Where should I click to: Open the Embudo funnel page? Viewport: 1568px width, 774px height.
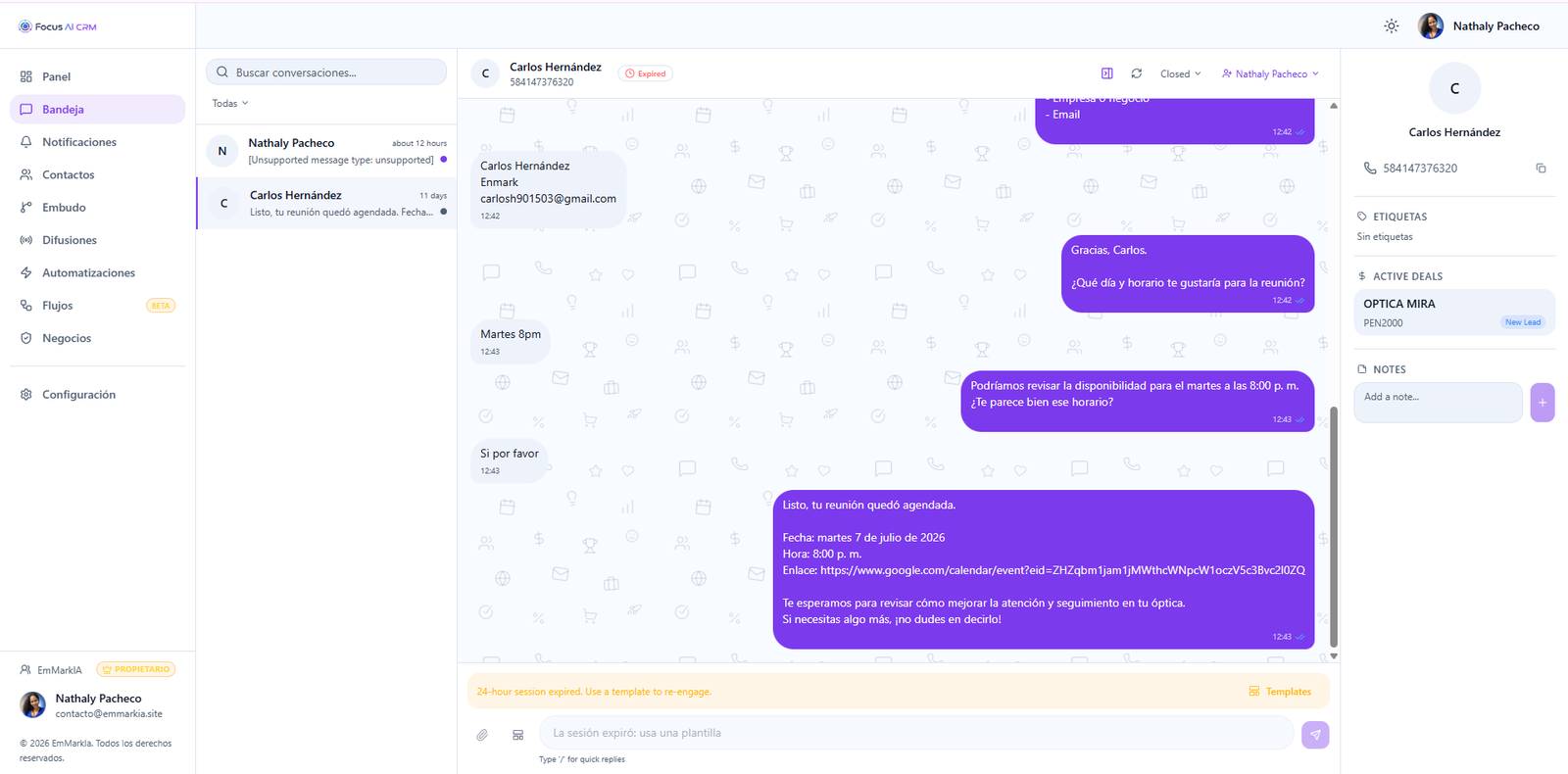[x=97, y=207]
